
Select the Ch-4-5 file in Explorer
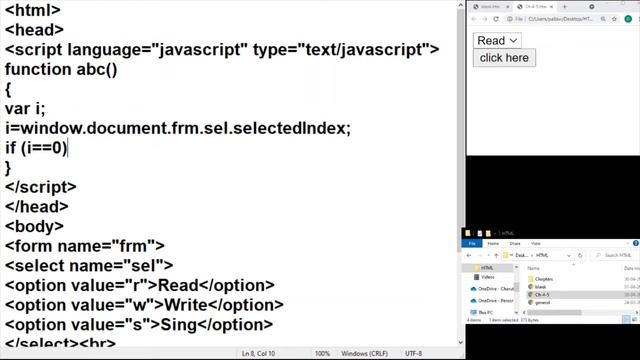pyautogui.click(x=542, y=295)
